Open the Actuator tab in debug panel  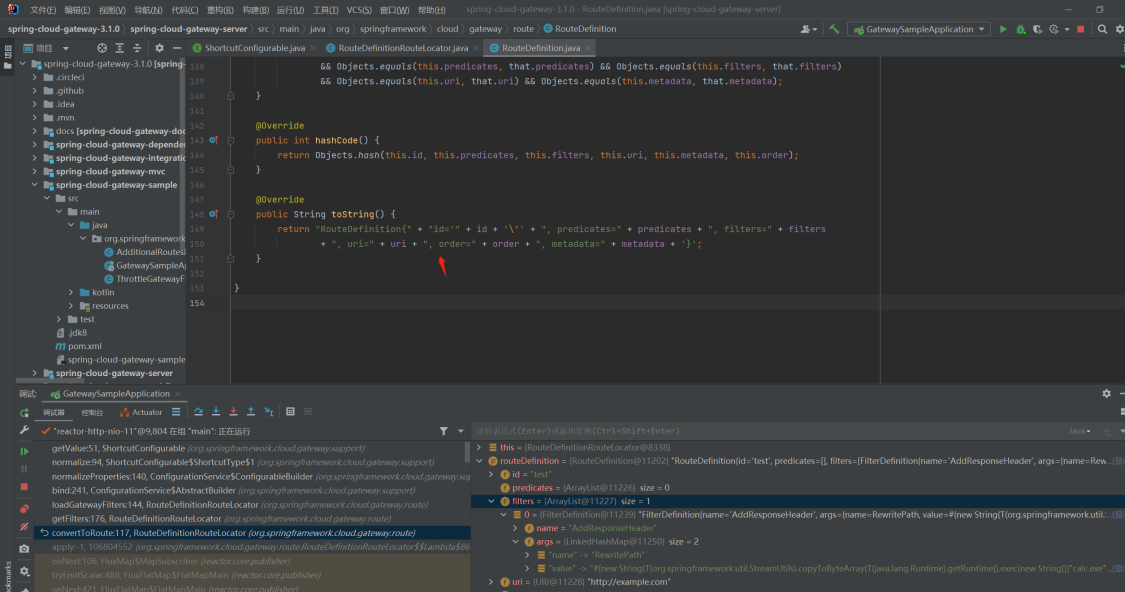(141, 413)
